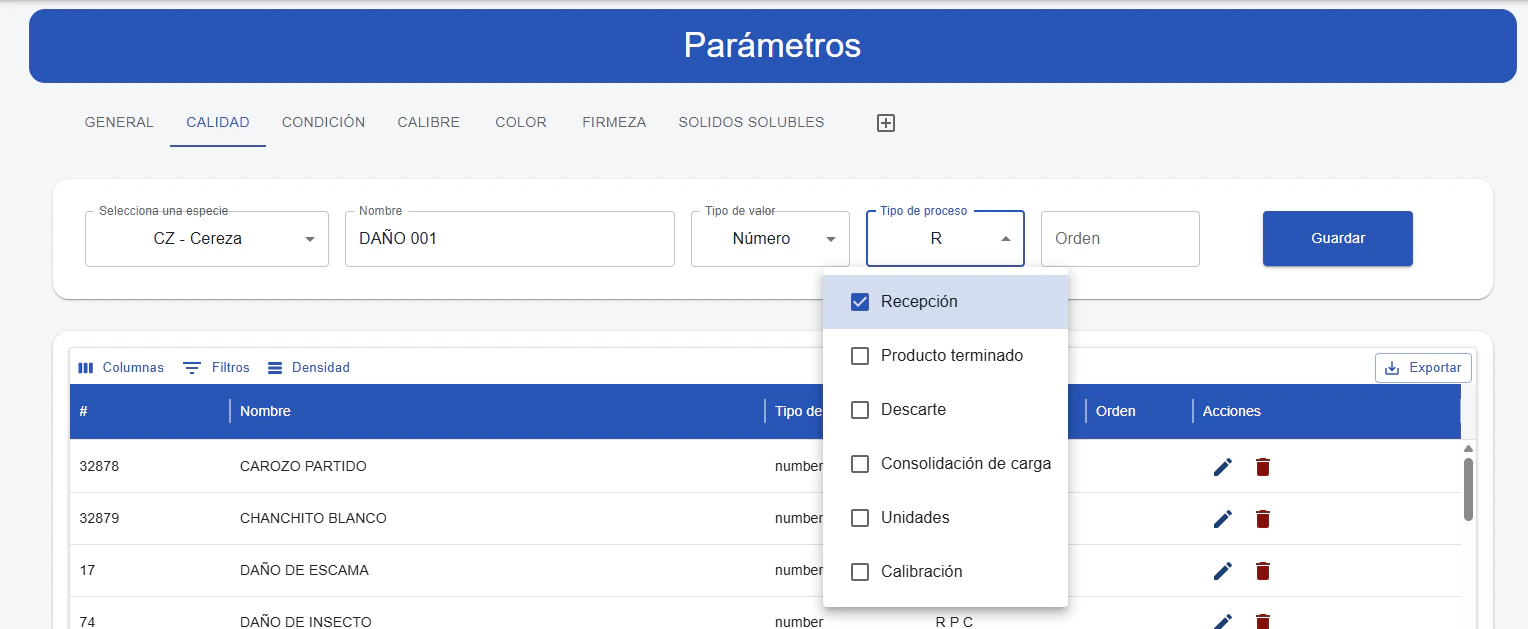This screenshot has height=629, width=1528.
Task: Click the Nombre input field
Action: (x=510, y=239)
